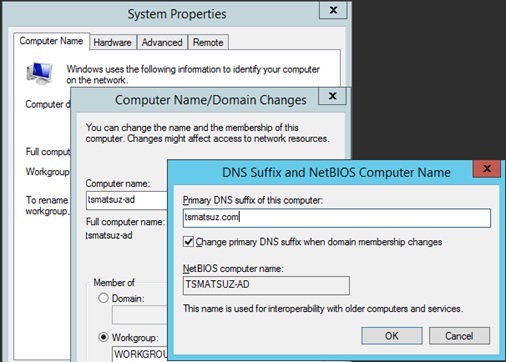Close the DNS Suffix dialog

point(487,169)
